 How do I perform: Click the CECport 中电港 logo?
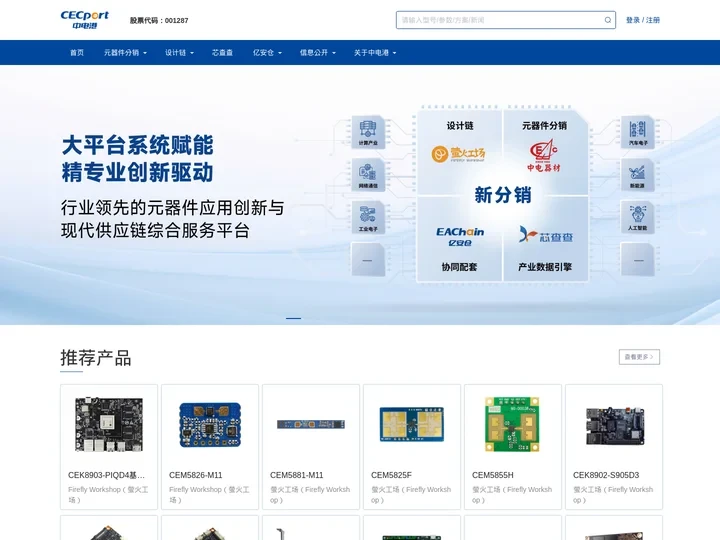click(x=84, y=20)
